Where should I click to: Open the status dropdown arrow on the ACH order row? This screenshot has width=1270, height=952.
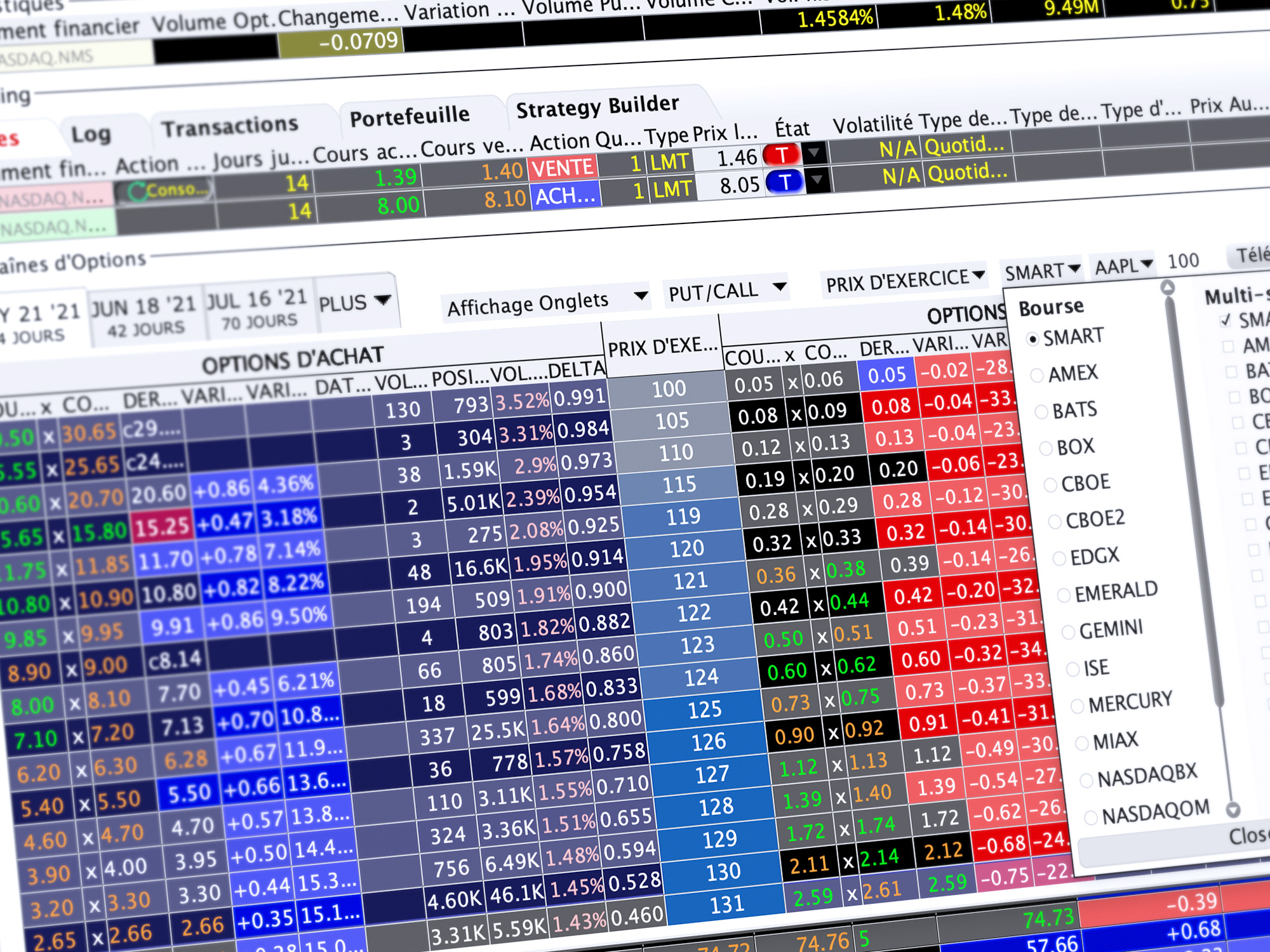(x=818, y=180)
